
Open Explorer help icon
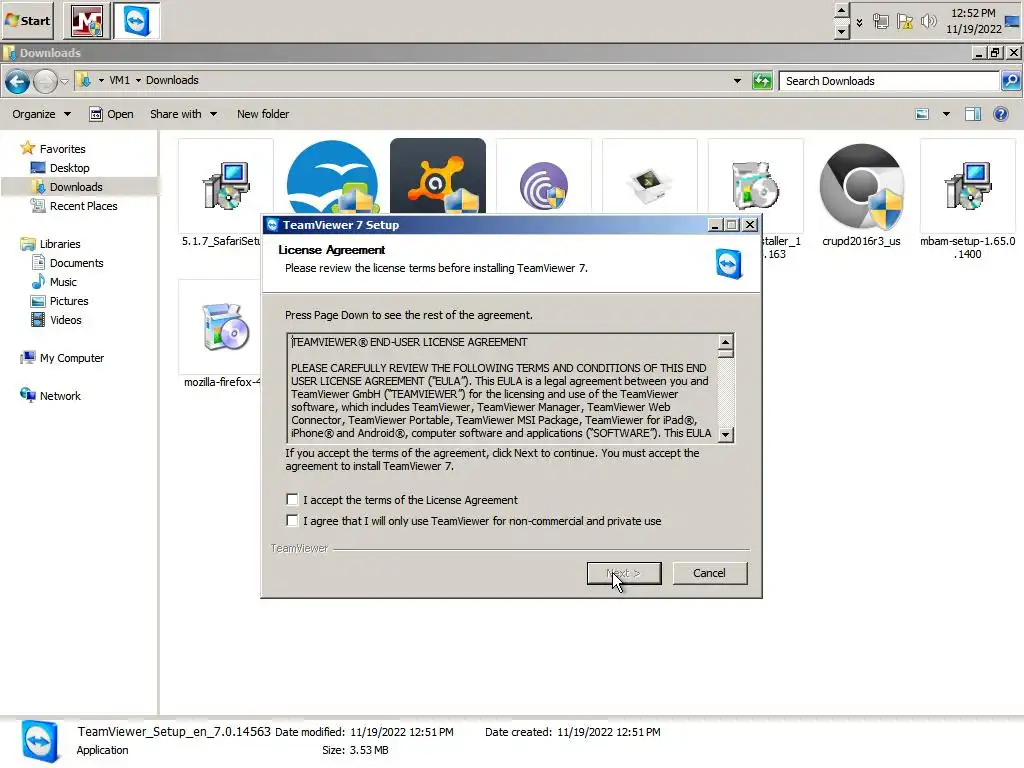click(1000, 114)
